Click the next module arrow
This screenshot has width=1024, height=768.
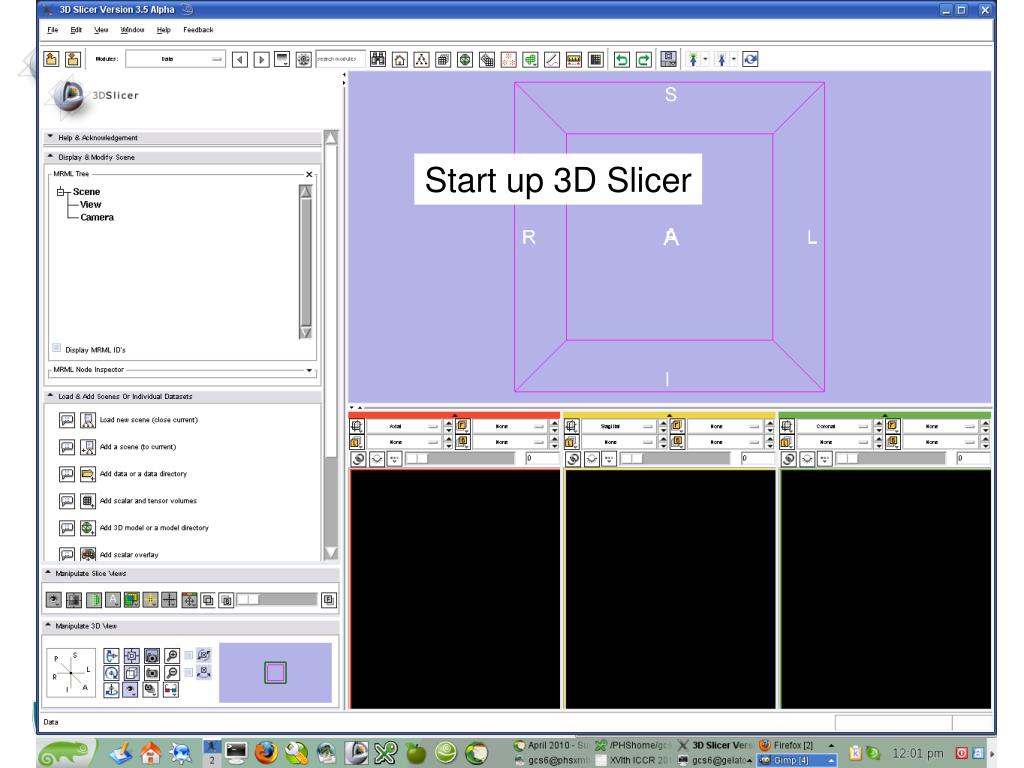point(261,59)
